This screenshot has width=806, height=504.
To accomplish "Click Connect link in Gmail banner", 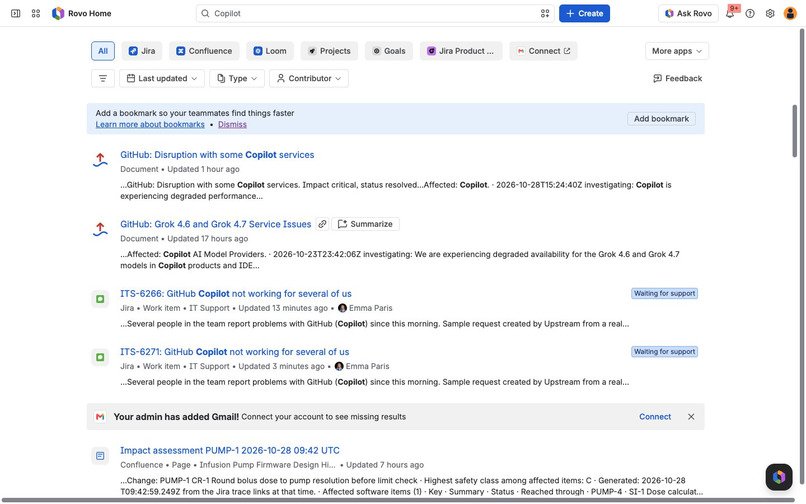I will 655,417.
